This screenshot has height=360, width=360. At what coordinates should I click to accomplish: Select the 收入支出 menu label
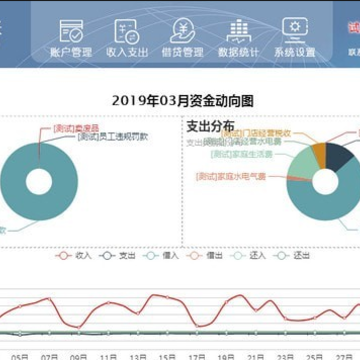tap(127, 52)
